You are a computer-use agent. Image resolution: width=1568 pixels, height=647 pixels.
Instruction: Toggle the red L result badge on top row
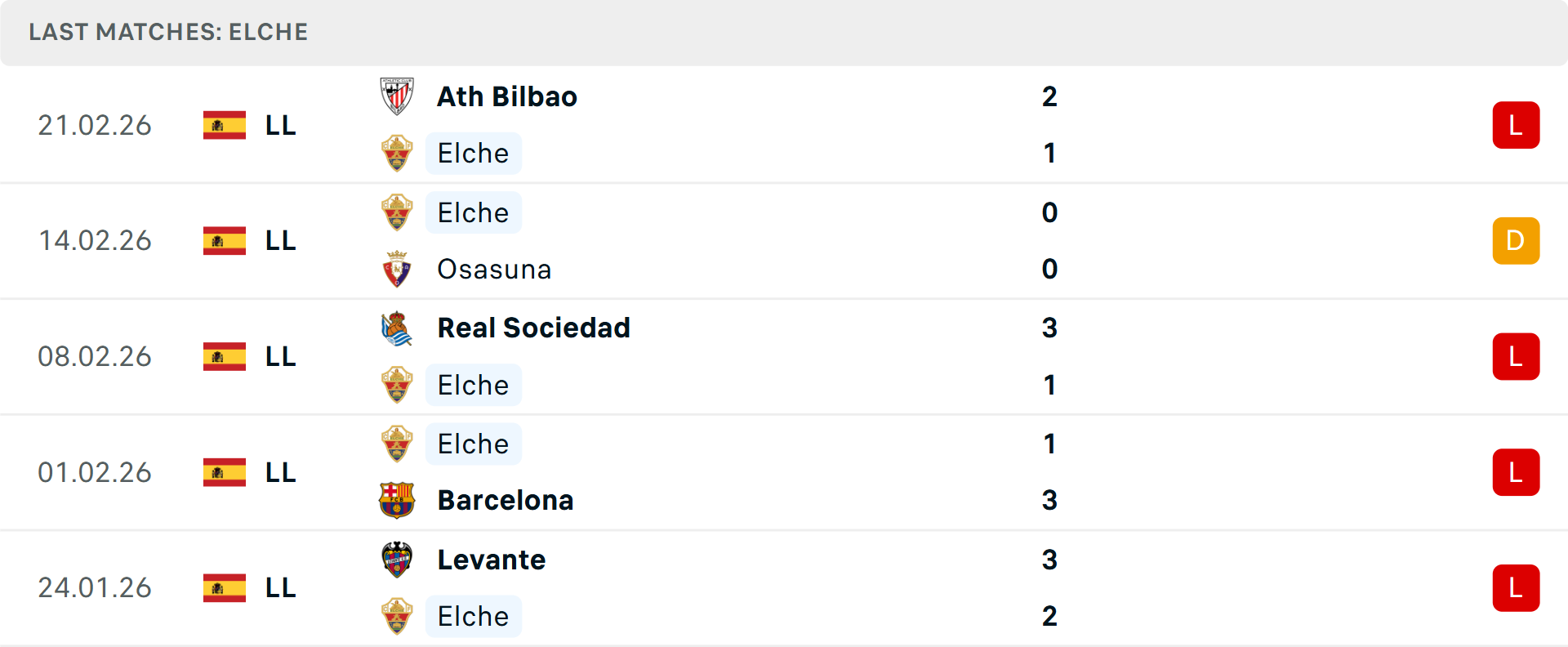(x=1517, y=124)
